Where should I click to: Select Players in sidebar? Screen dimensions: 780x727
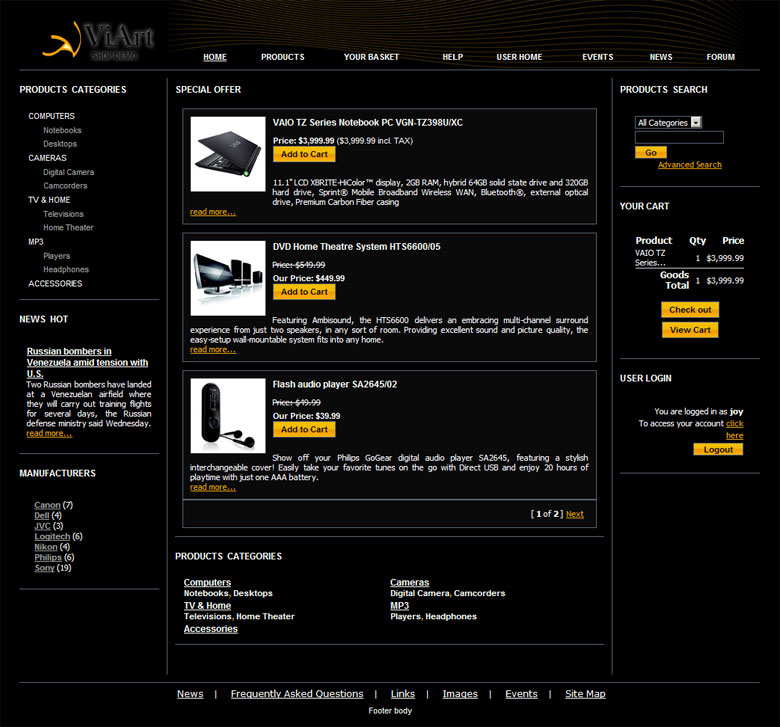[x=57, y=256]
